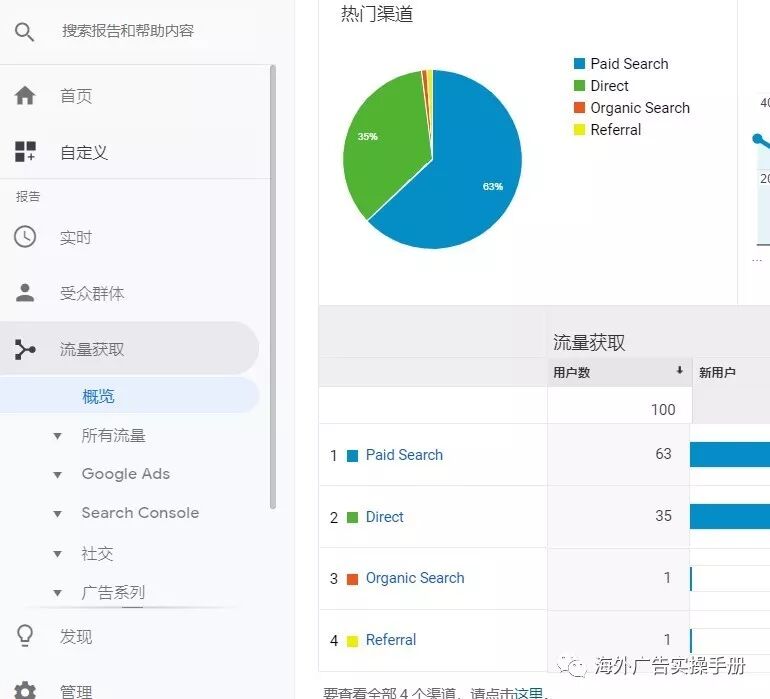Image resolution: width=770 pixels, height=699 pixels.
Task: Open 管理 settings label
Action: click(76, 692)
